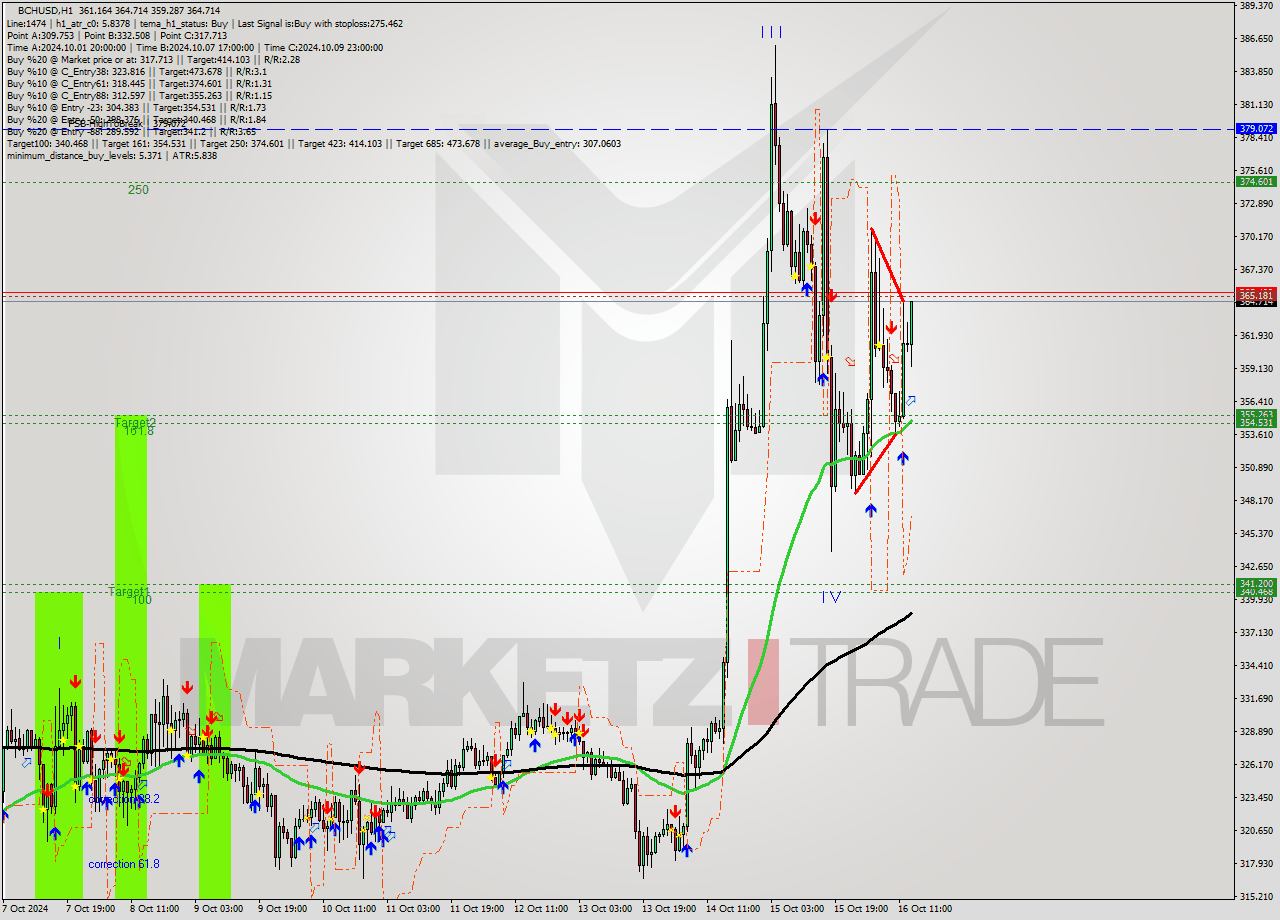This screenshot has width=1280, height=920.
Task: Click the blue 'I V' wave label
Action: [x=831, y=597]
